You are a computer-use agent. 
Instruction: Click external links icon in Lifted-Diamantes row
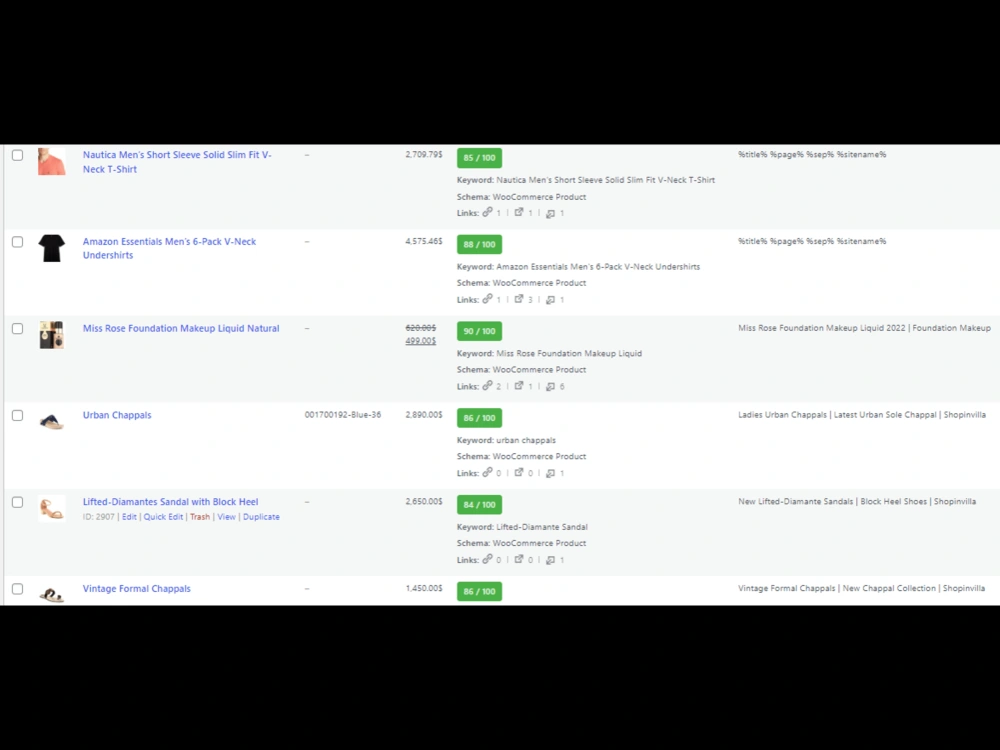(x=519, y=559)
